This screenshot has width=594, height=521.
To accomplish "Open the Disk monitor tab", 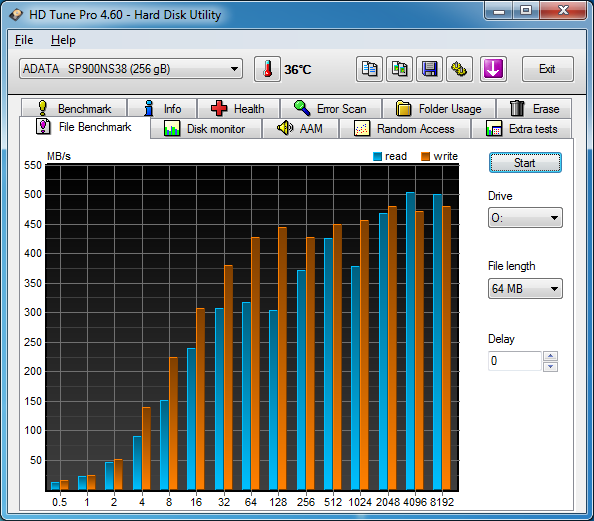I will [x=206, y=129].
